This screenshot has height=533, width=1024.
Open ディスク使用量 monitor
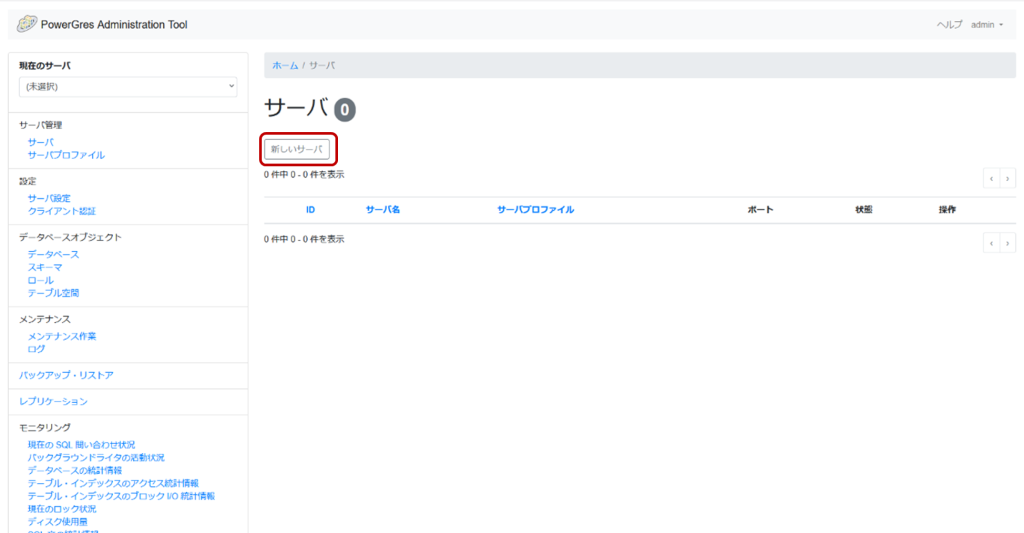click(x=57, y=522)
